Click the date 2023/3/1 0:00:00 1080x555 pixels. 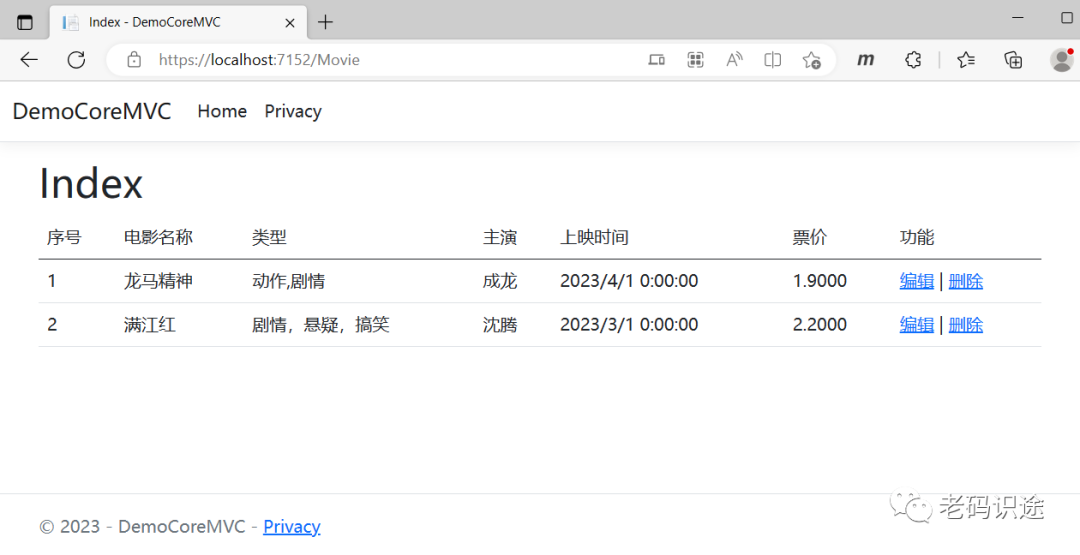pos(629,324)
